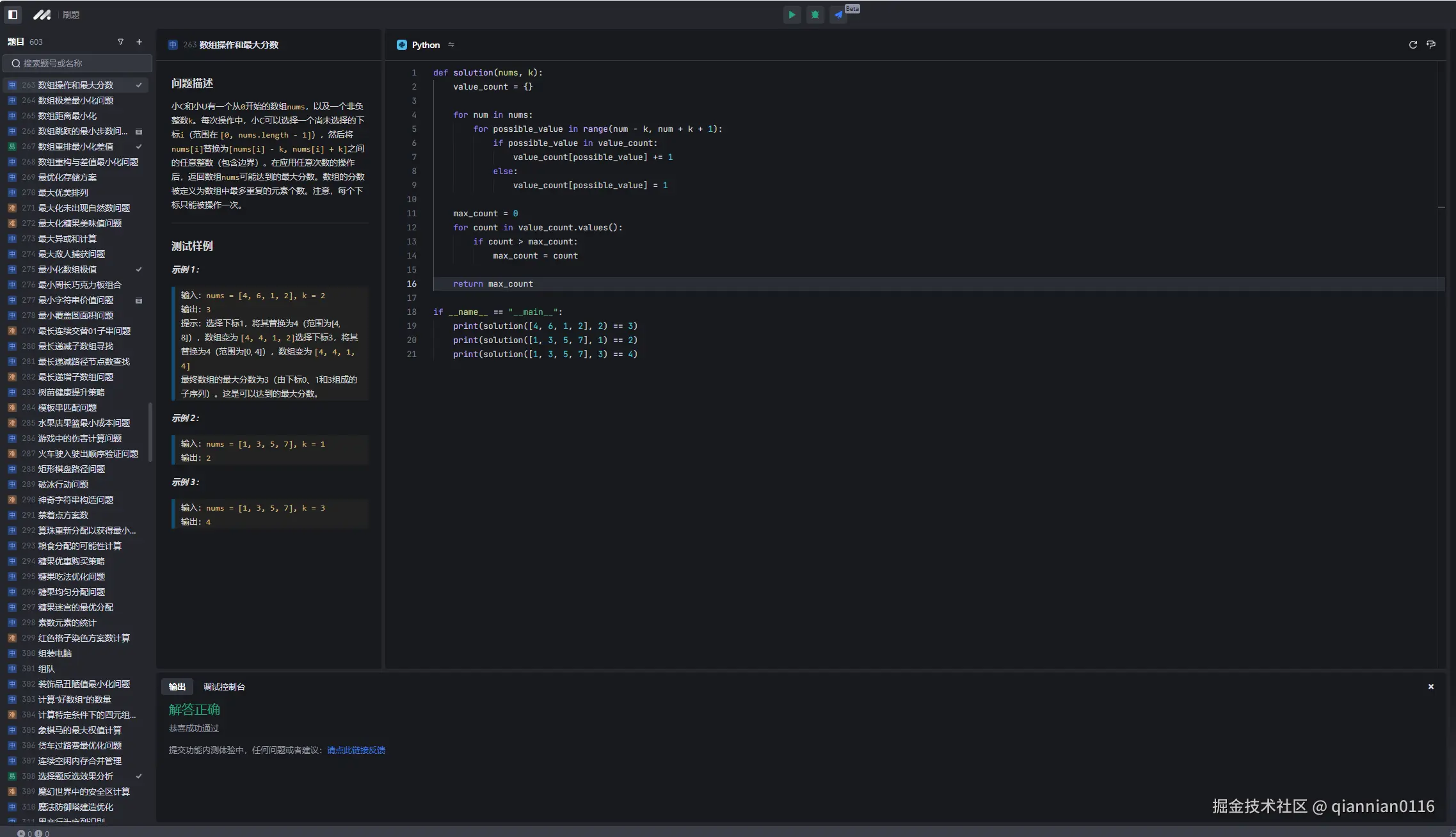
Task: Click the reset code refresh icon
Action: 1412,45
